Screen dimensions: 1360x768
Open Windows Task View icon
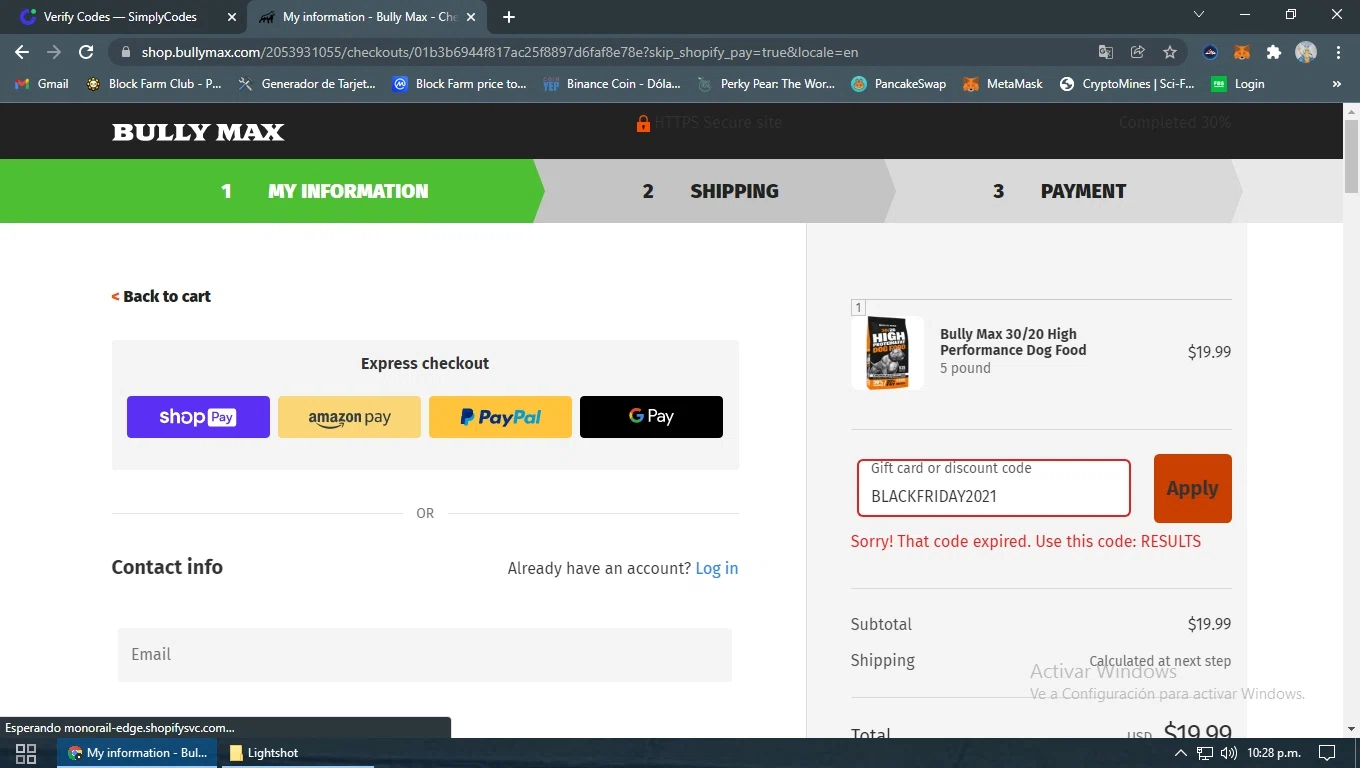click(26, 753)
